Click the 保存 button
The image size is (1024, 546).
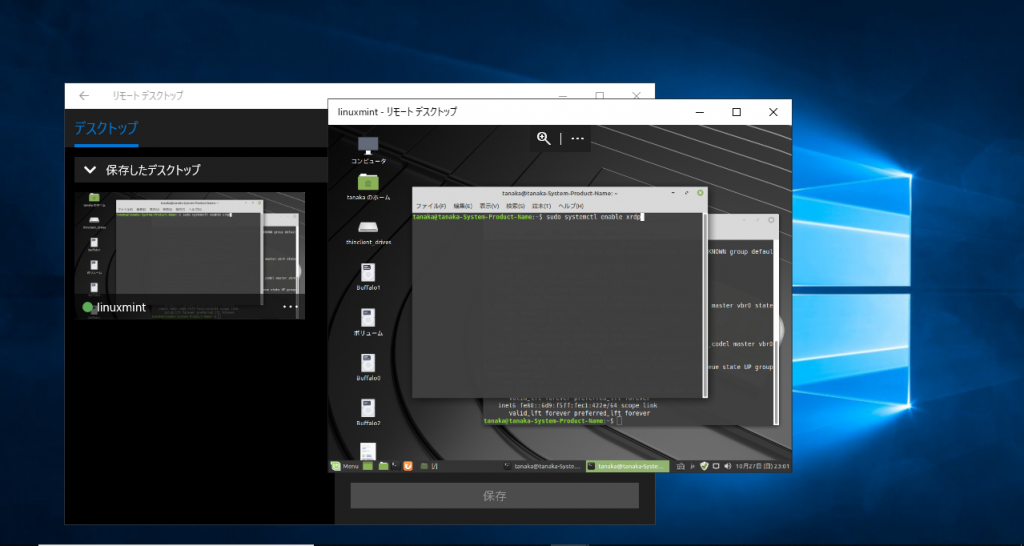[x=494, y=496]
